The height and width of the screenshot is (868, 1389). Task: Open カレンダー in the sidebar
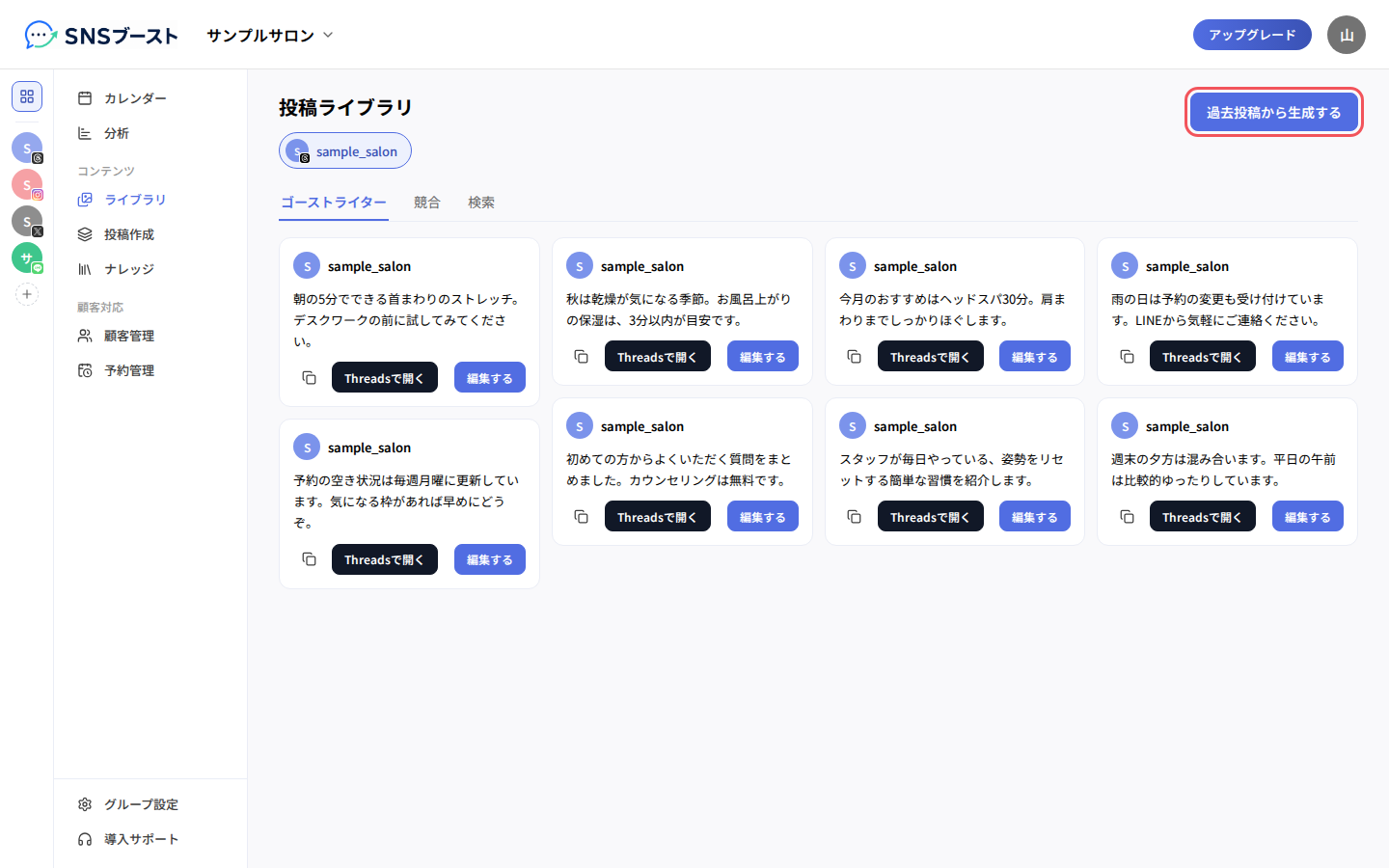[150, 98]
